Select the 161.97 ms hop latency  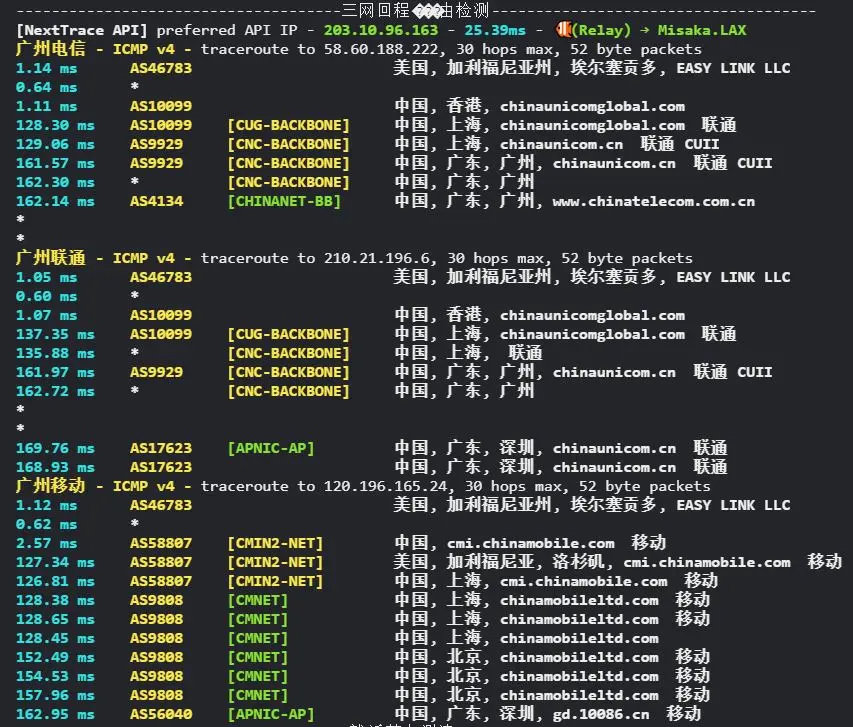(55, 372)
